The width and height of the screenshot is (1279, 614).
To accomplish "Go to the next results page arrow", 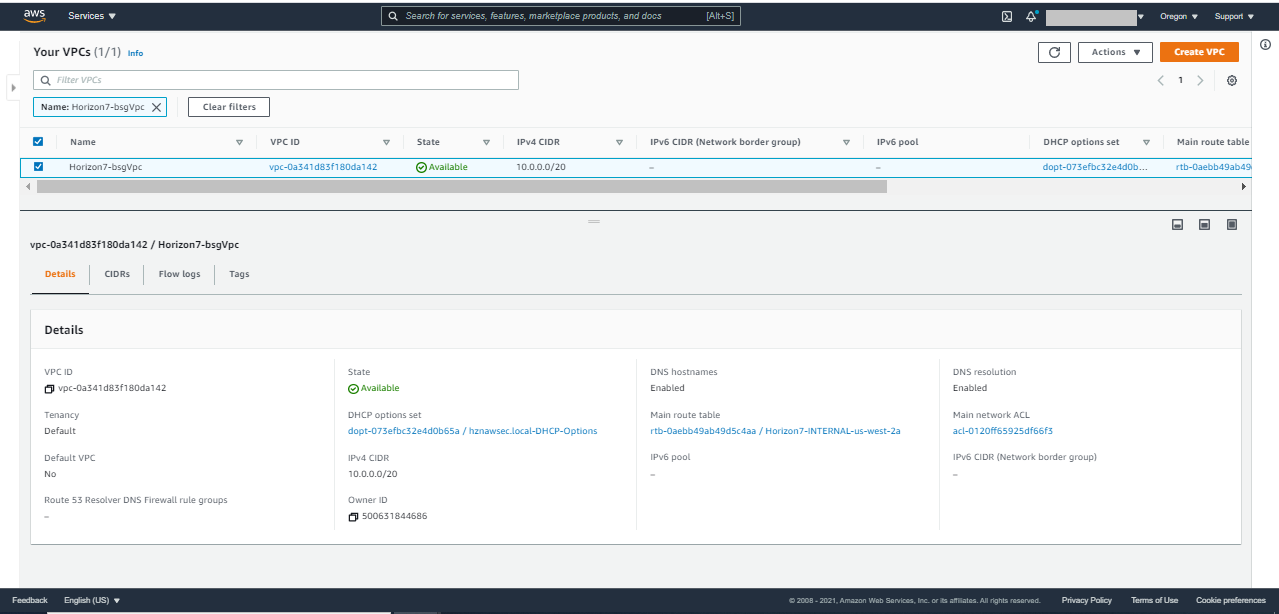I will pos(1200,80).
